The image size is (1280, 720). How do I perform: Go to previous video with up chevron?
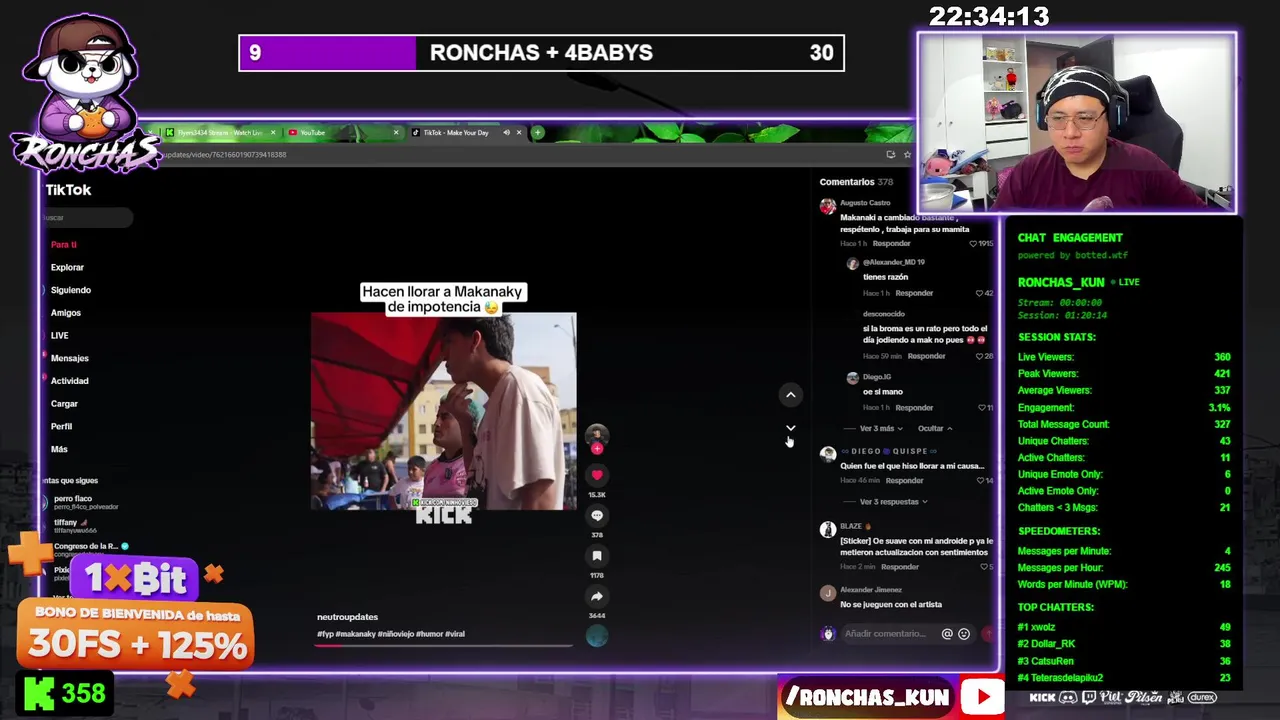(x=790, y=395)
